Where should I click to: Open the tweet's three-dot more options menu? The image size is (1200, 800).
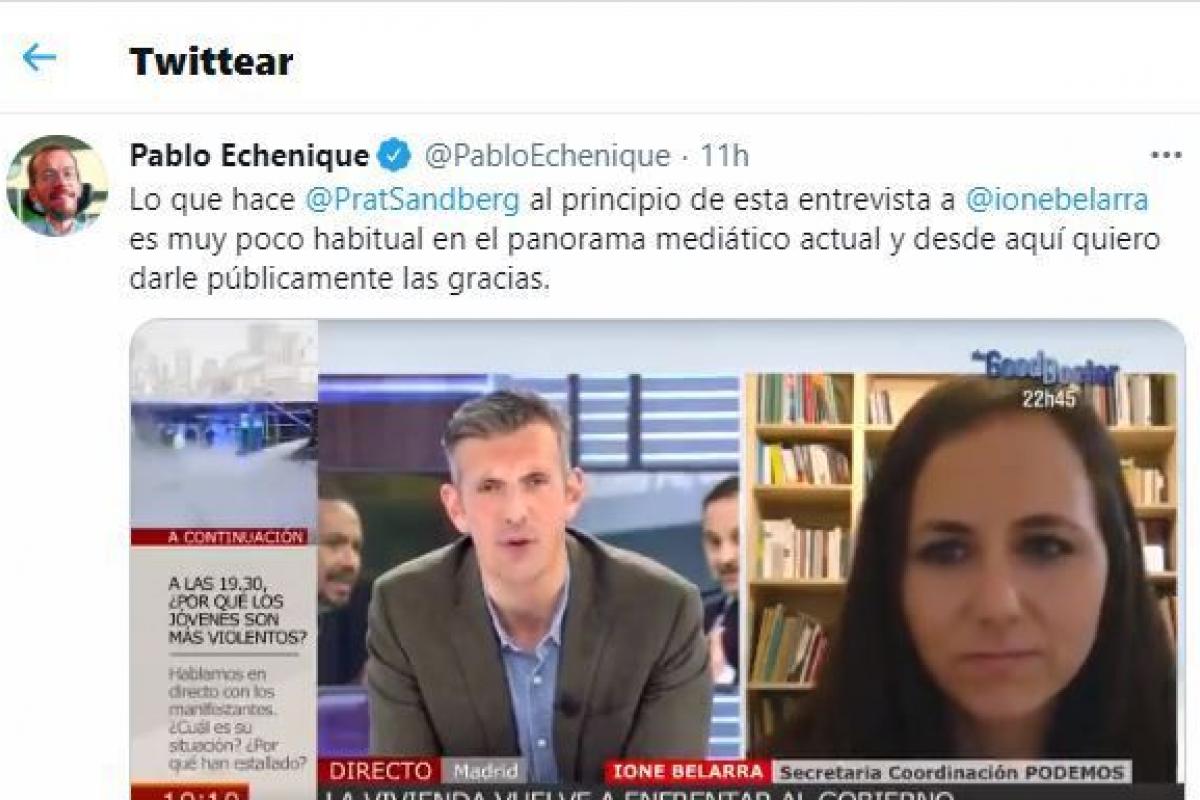[1166, 156]
